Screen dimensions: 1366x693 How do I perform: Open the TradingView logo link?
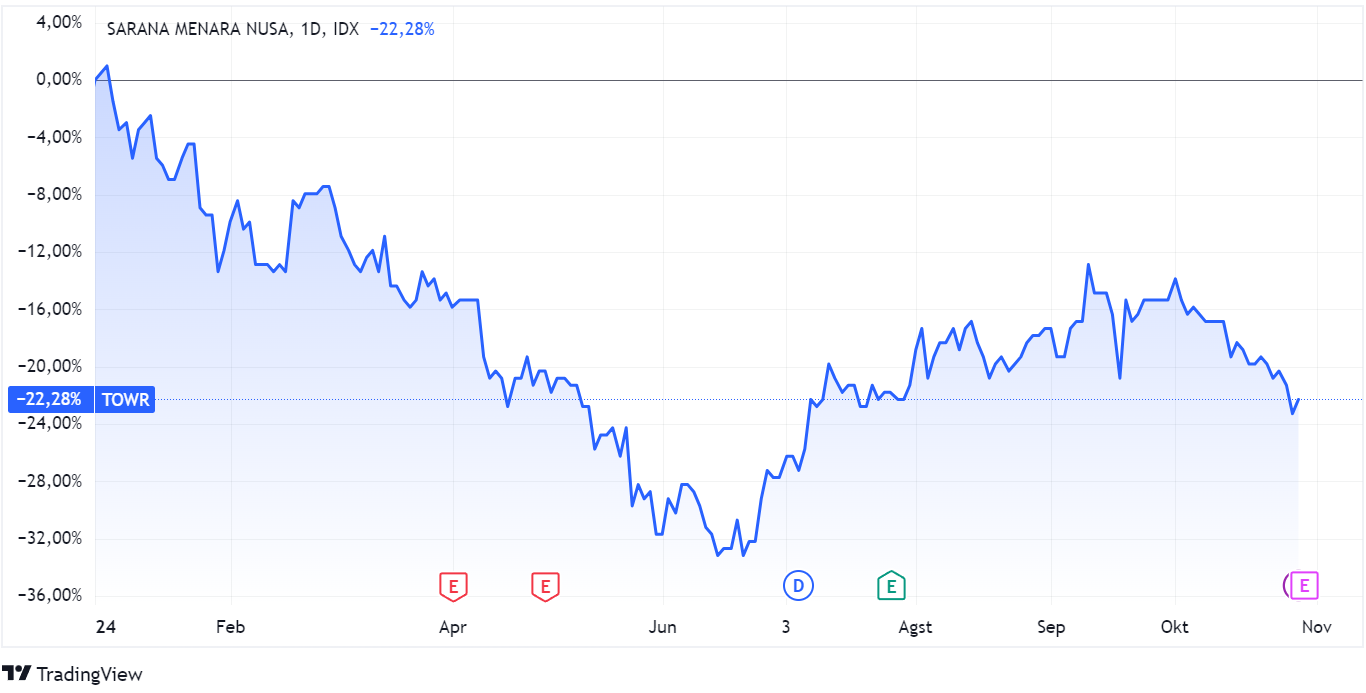pos(72,674)
